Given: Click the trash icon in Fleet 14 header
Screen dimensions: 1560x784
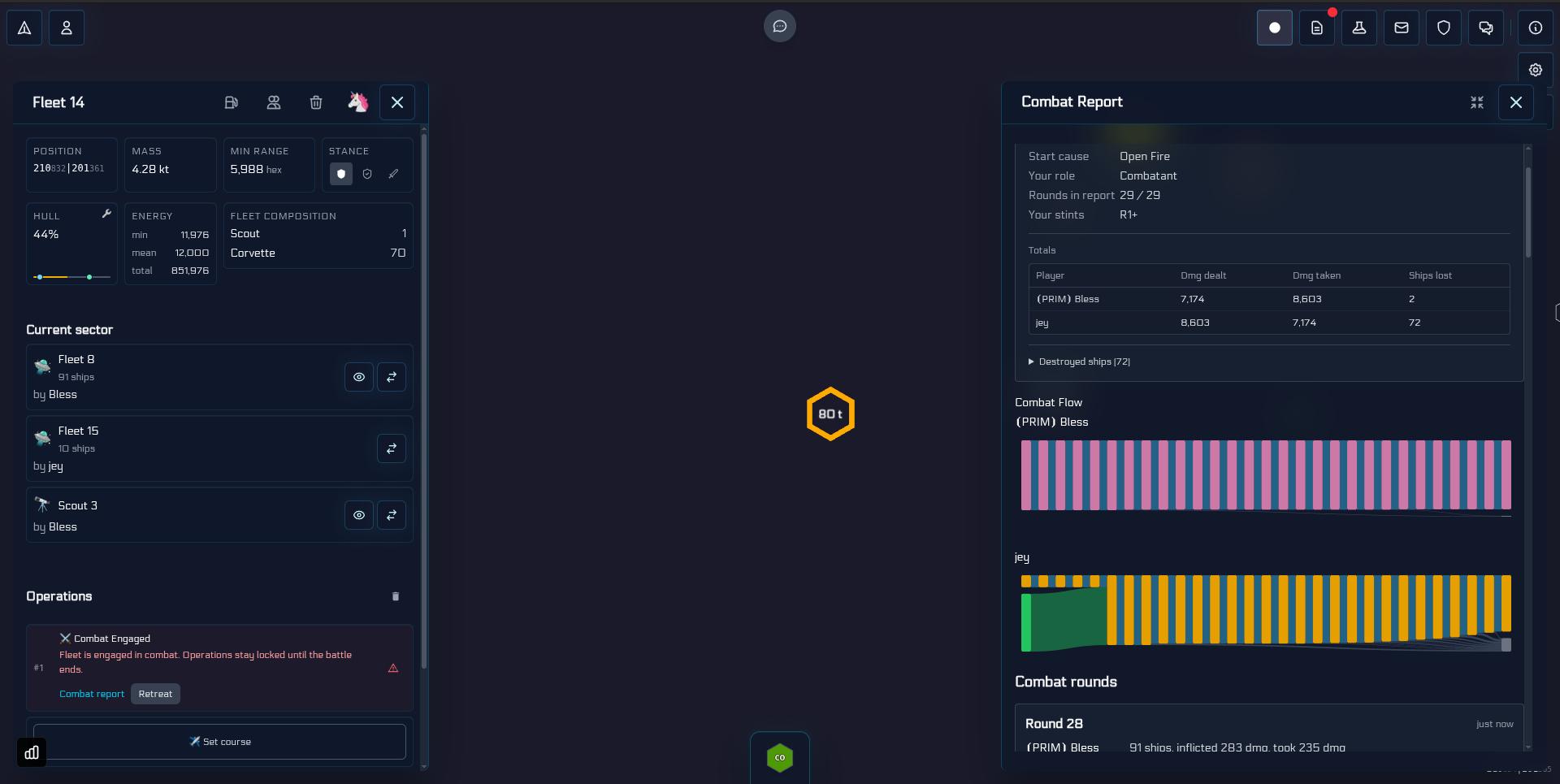Looking at the screenshot, I should tap(316, 102).
